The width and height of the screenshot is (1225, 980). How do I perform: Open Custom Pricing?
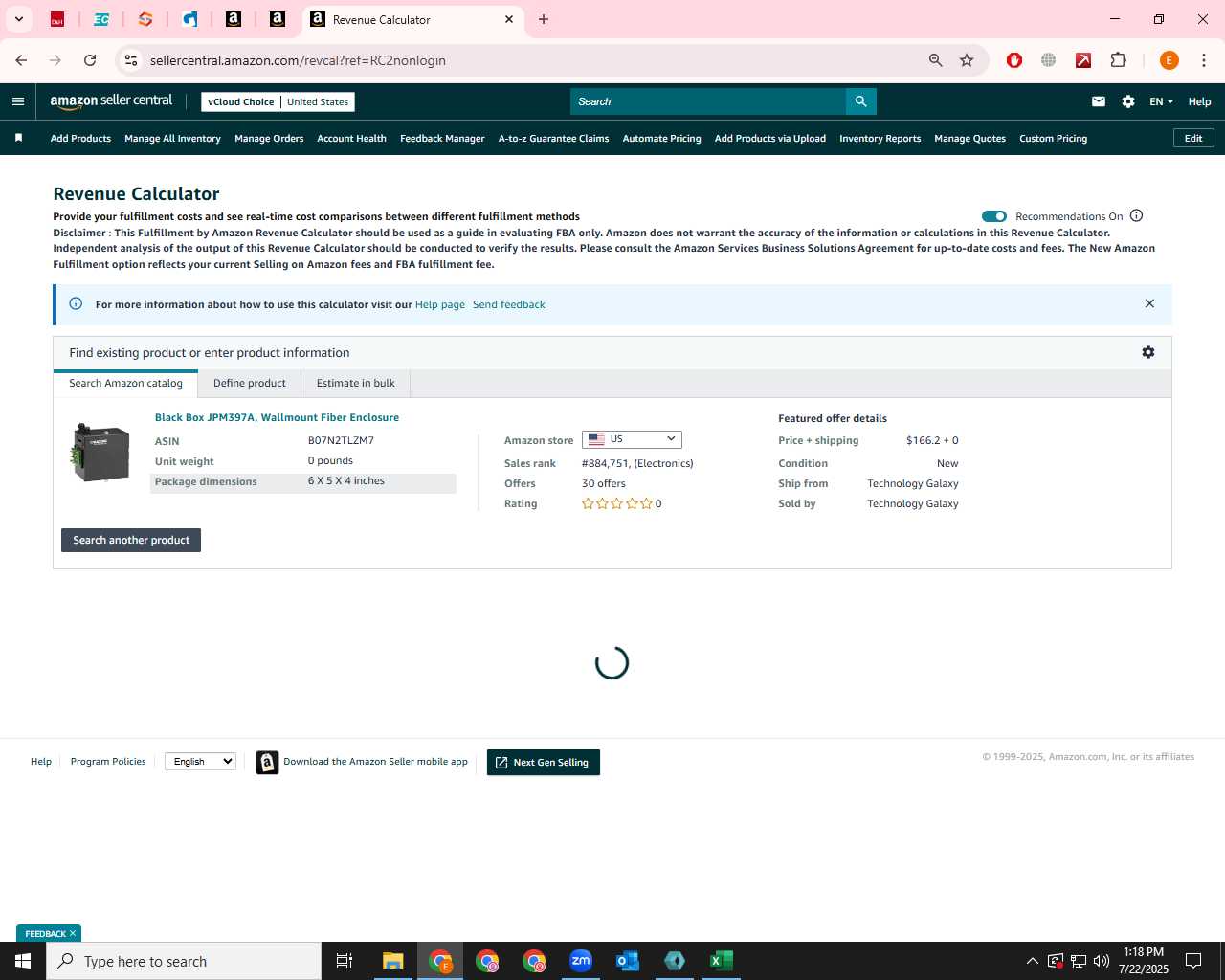(x=1053, y=138)
